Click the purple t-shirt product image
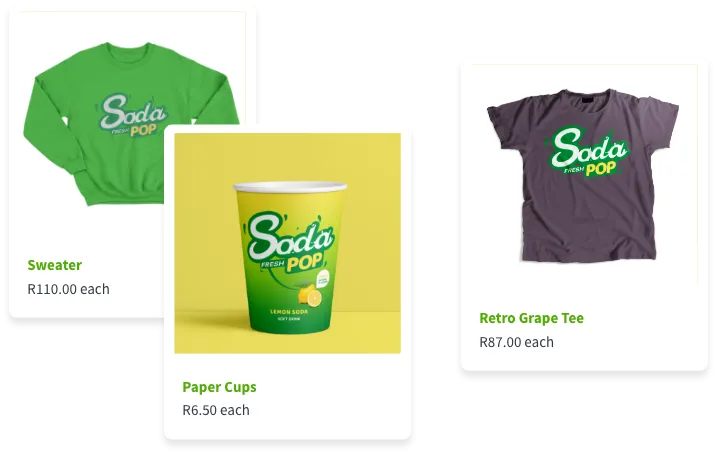The image size is (717, 455). point(583,176)
